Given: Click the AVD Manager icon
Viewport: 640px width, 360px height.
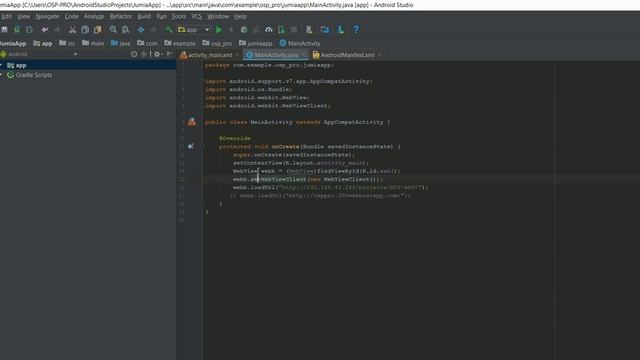Looking at the screenshot, I should (309, 29).
